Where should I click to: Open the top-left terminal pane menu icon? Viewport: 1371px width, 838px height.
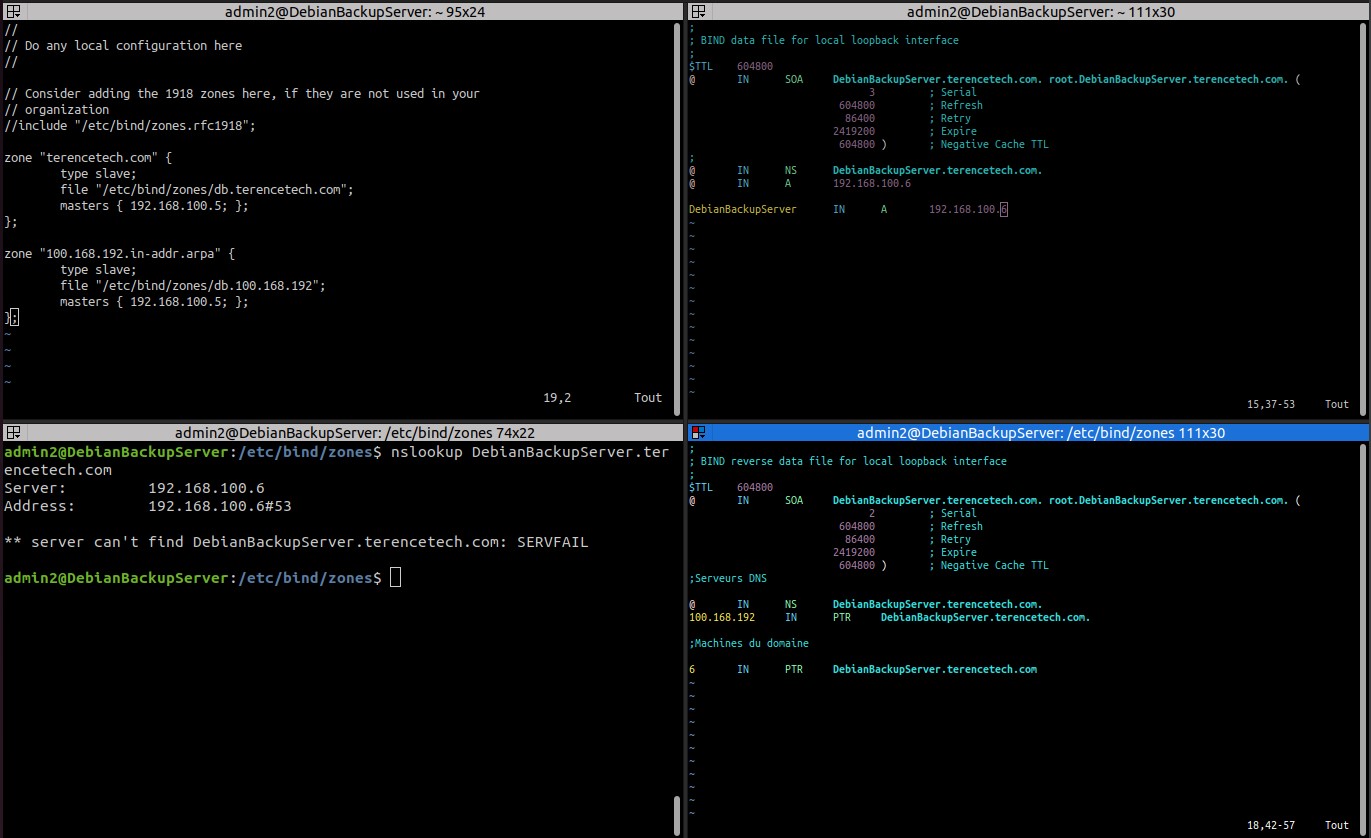[13, 11]
